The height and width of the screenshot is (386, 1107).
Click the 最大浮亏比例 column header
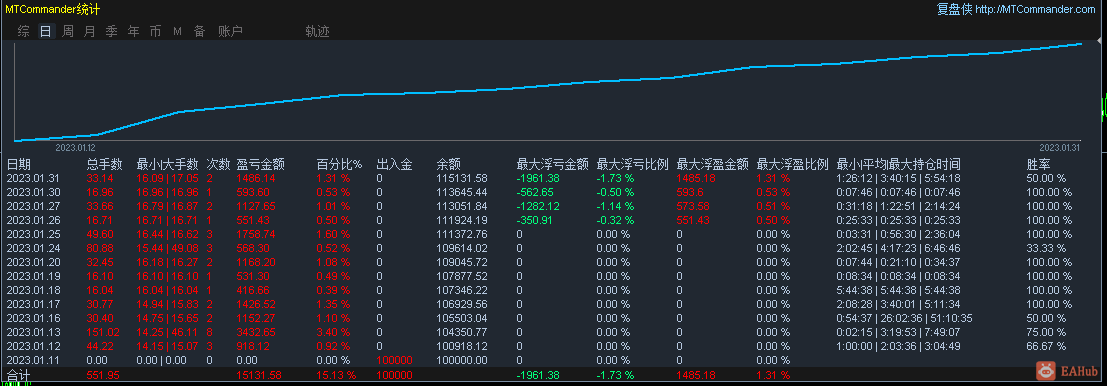coord(633,164)
